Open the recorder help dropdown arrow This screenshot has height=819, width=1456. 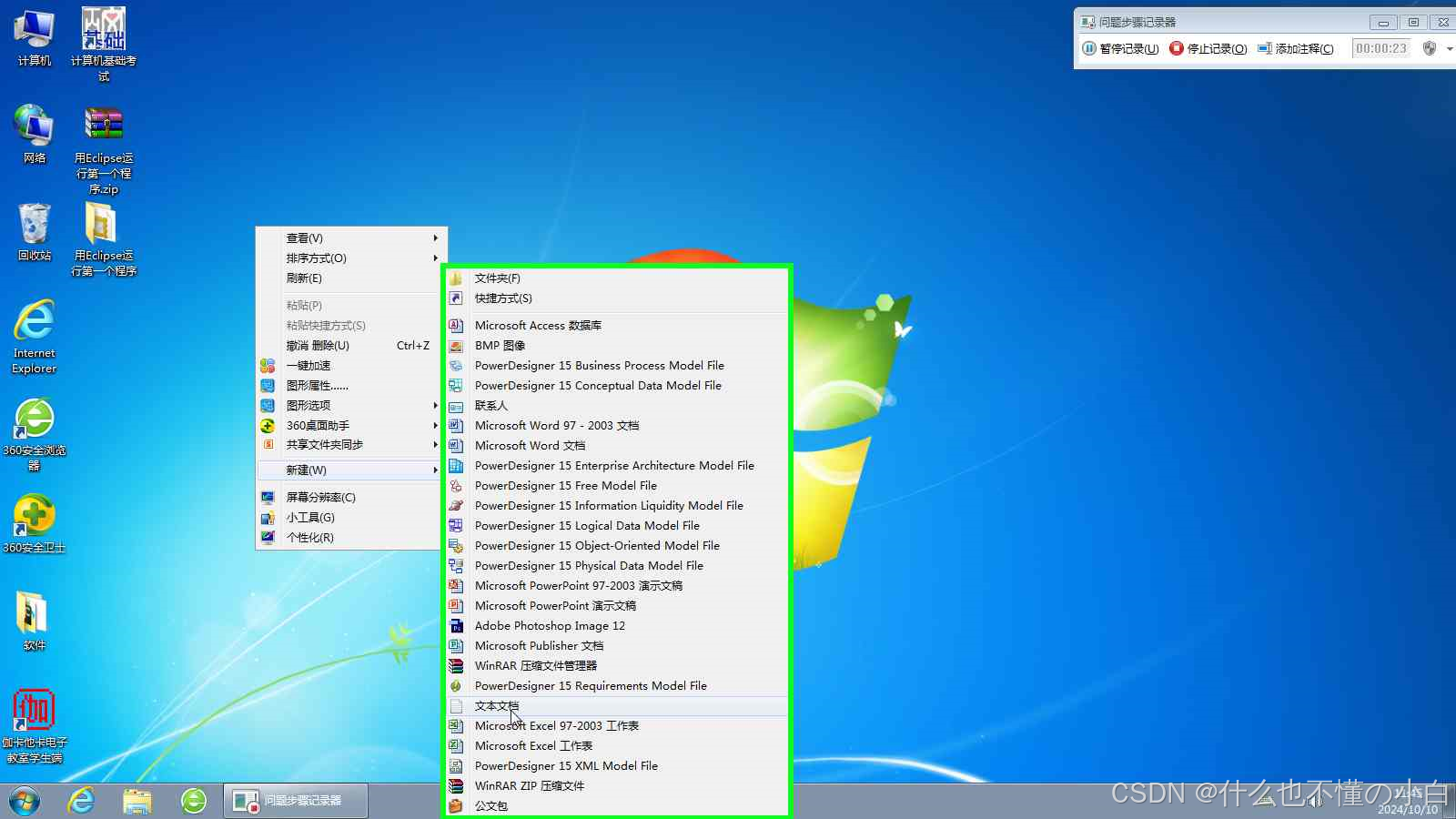click(x=1449, y=48)
